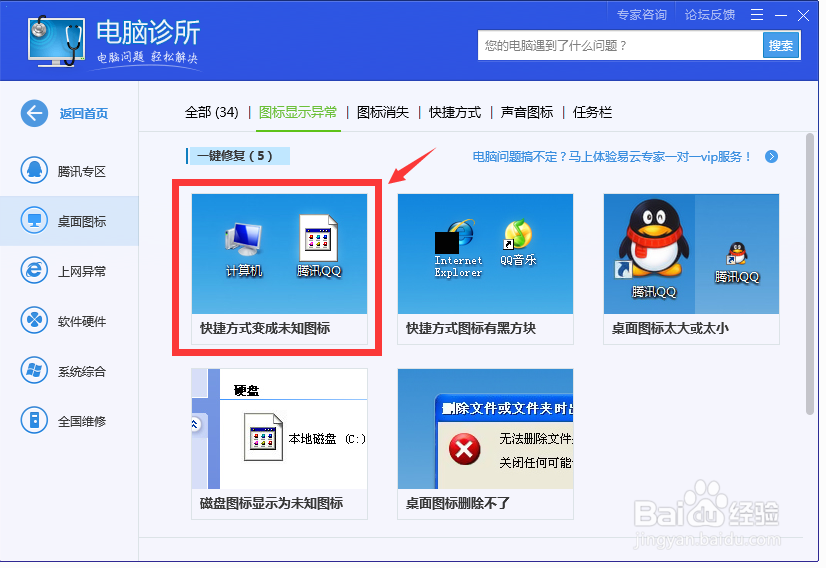Screen dimensions: 826x568
Task: Select the 桌面图标 monitor sidebar icon
Action: click(x=34, y=220)
